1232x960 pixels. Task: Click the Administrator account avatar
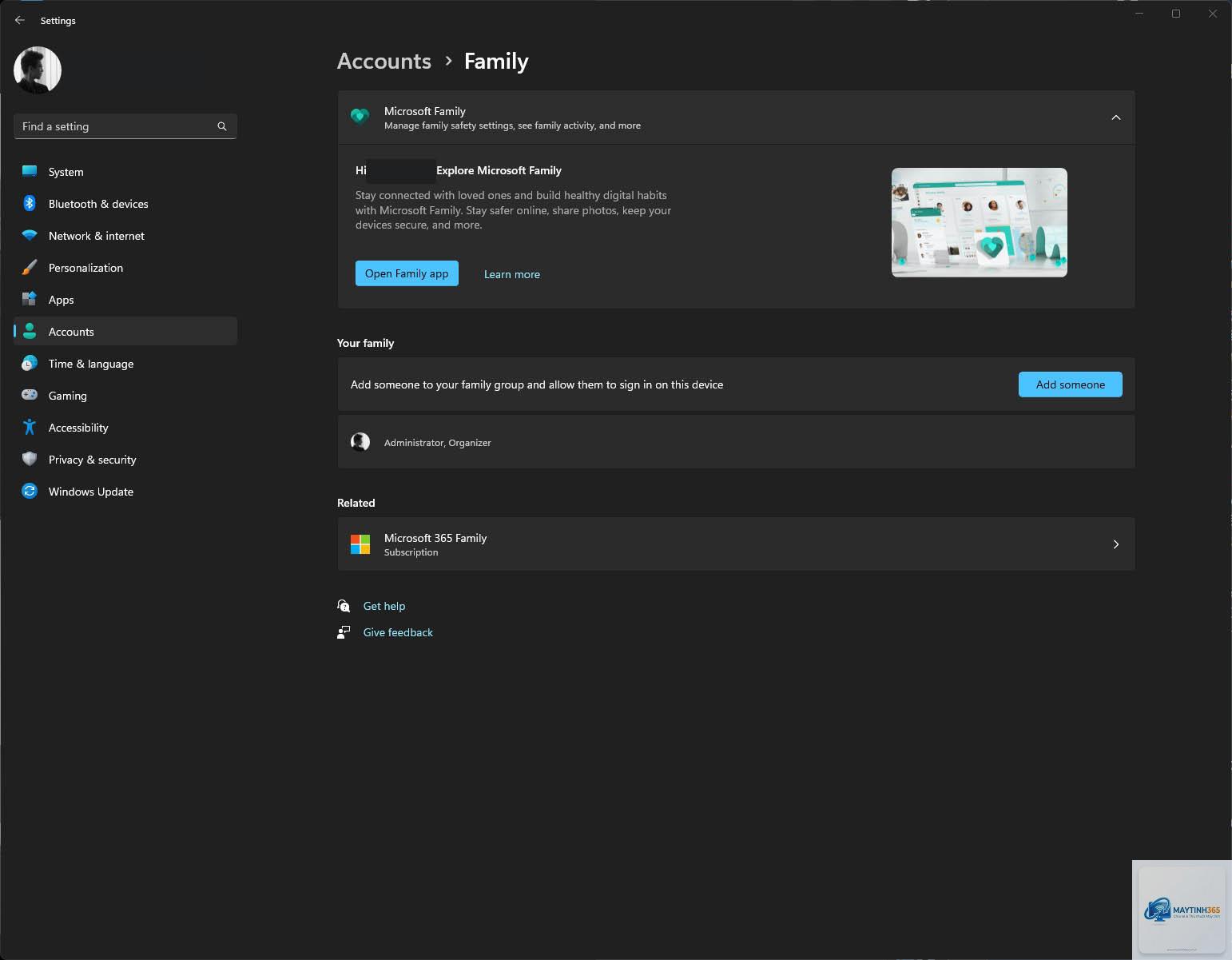(360, 442)
